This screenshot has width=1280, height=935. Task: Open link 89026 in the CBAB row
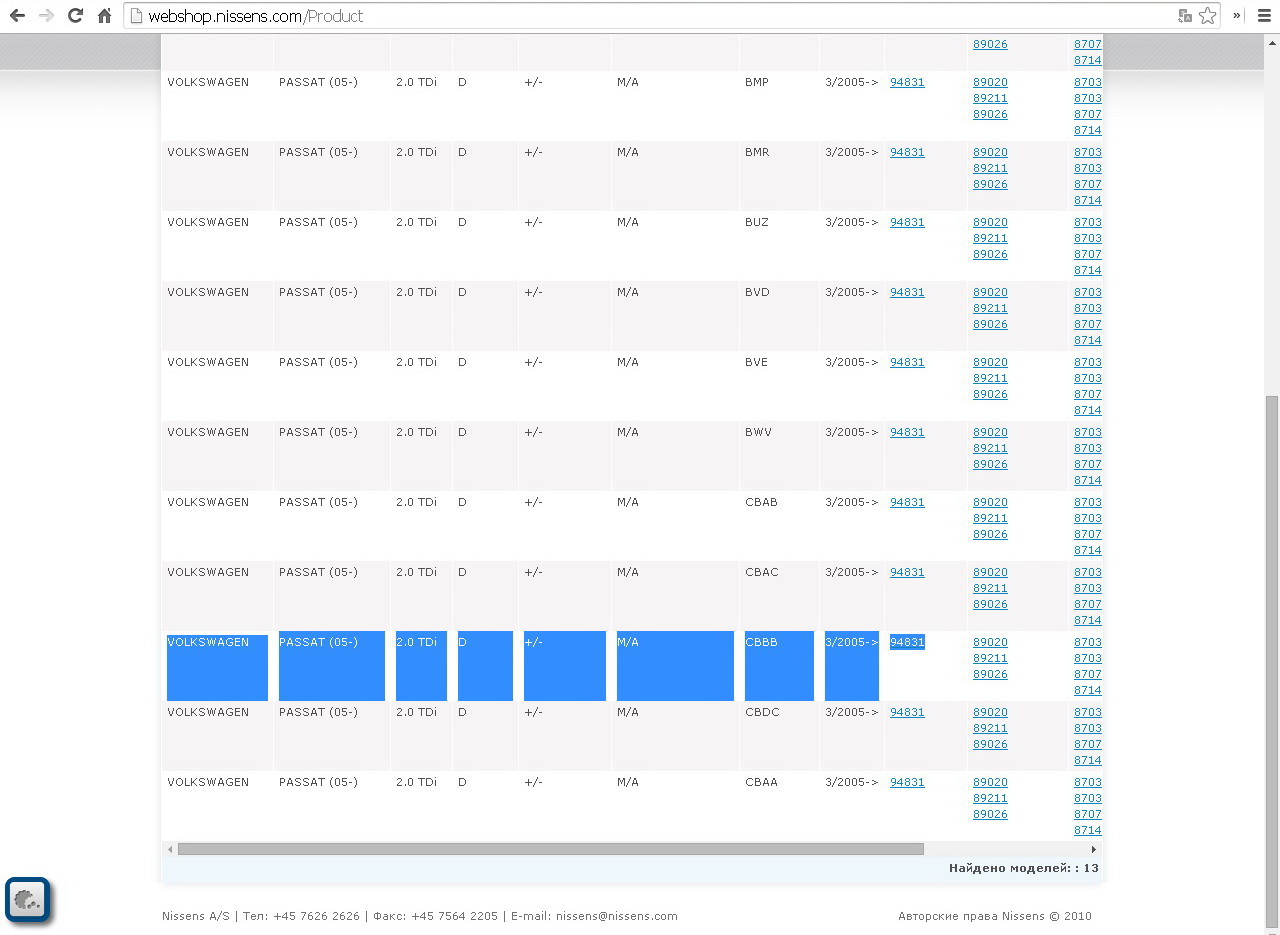click(x=990, y=534)
